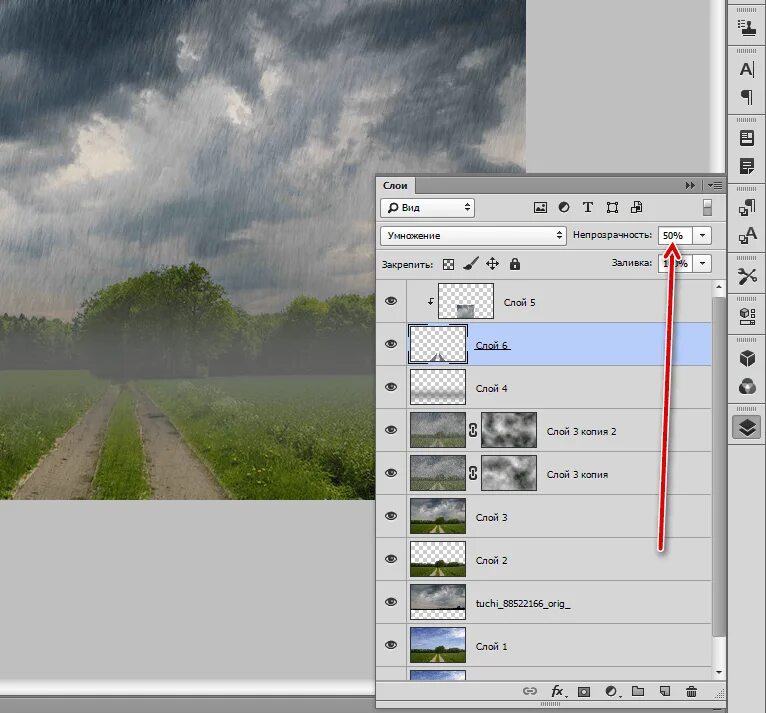
Task: Collapse panel with double-arrow icon
Action: click(690, 186)
